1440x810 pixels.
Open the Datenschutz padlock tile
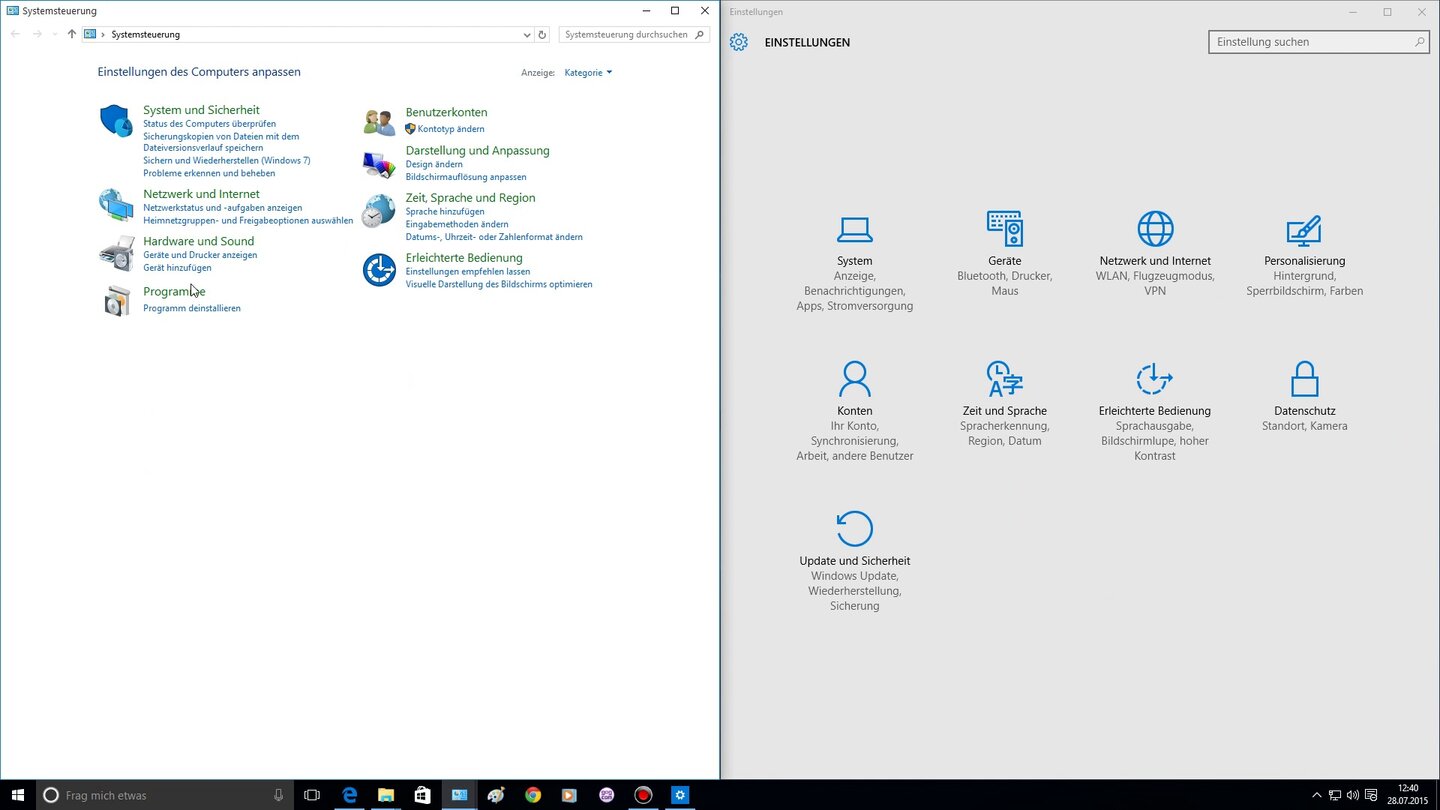1305,396
